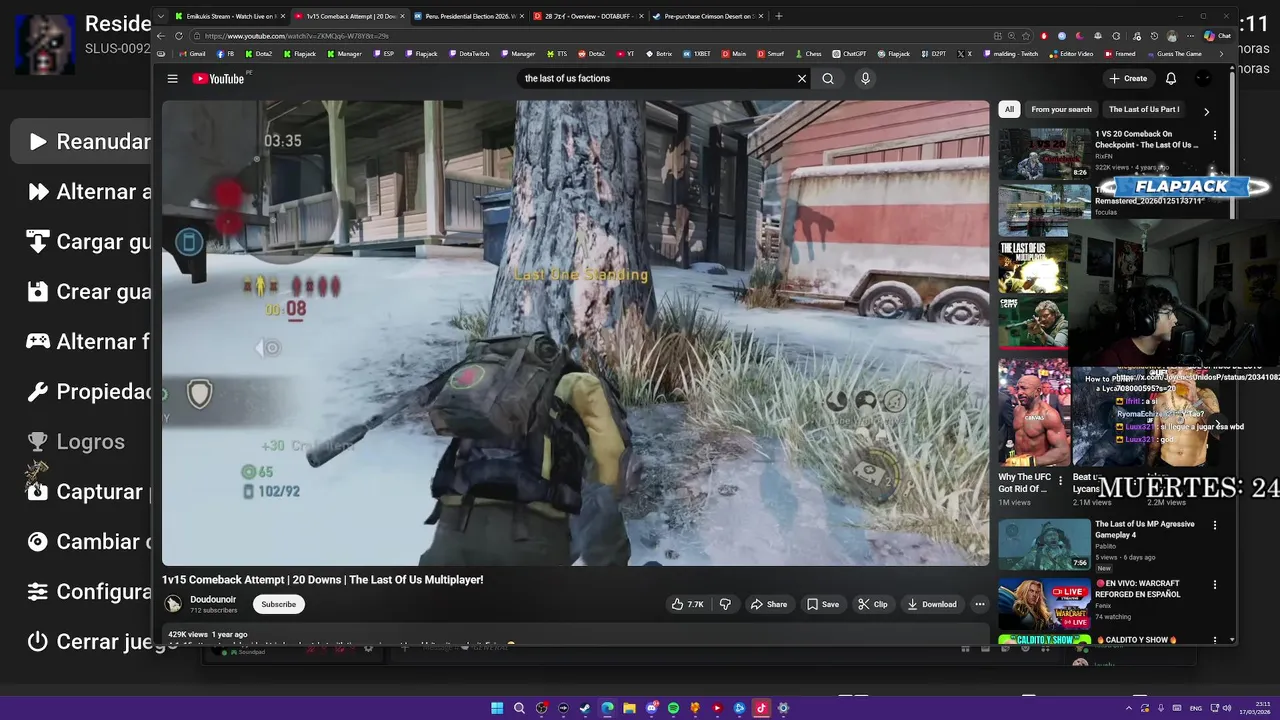Open the Share dialog

point(768,604)
